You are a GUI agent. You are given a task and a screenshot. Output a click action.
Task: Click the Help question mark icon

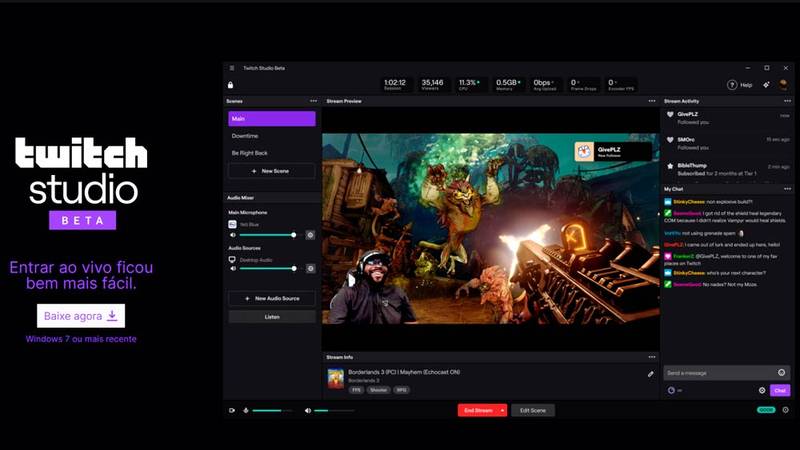[732, 85]
